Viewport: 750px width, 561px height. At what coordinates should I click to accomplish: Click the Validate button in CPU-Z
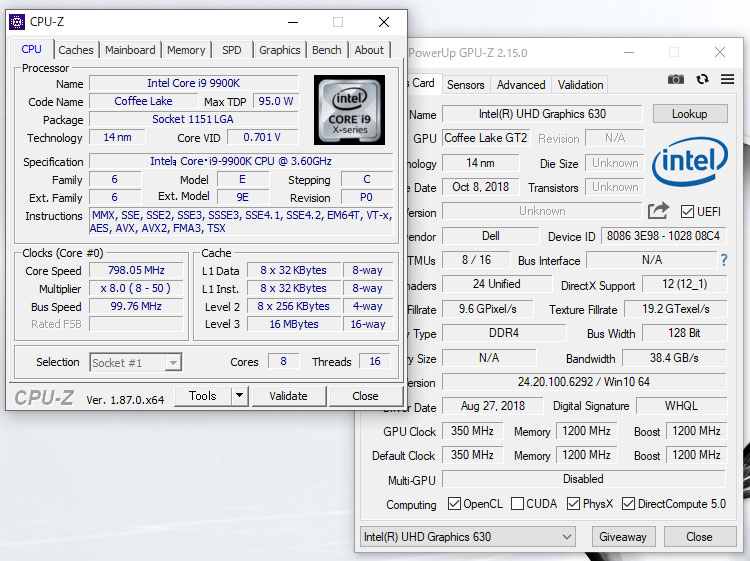pos(288,396)
